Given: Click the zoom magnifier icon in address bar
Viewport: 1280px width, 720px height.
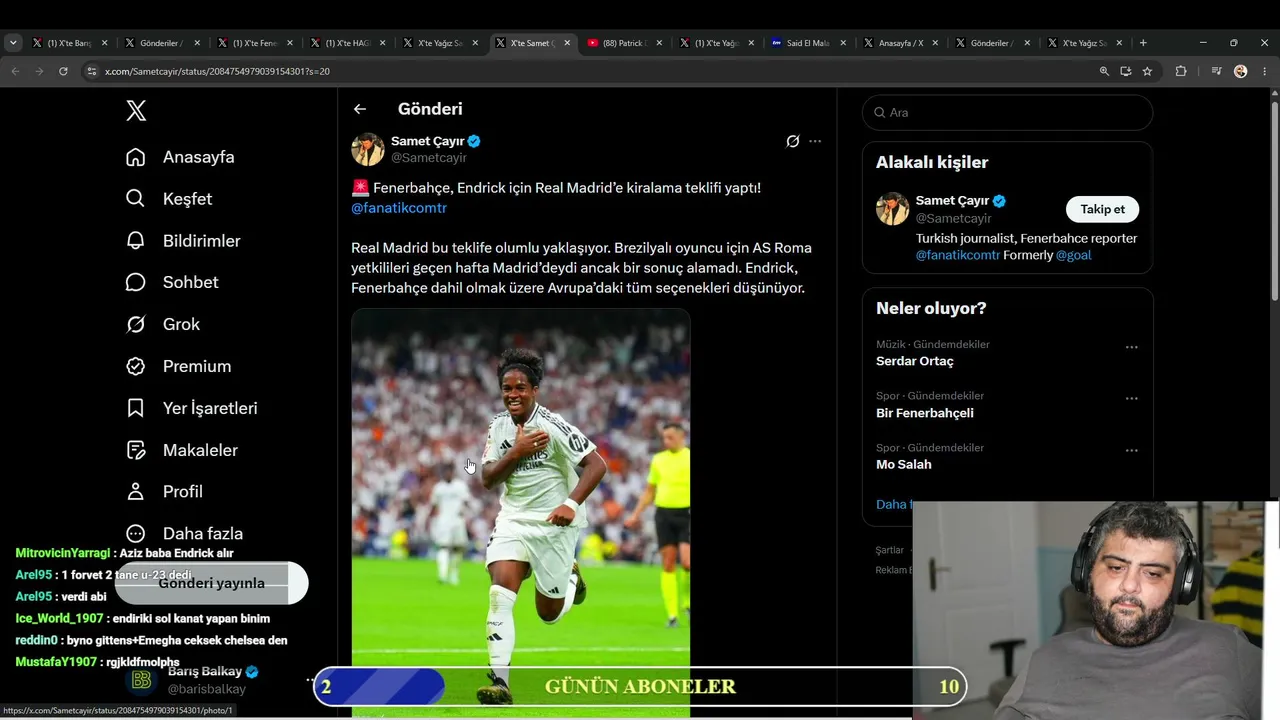Looking at the screenshot, I should pyautogui.click(x=1104, y=71).
